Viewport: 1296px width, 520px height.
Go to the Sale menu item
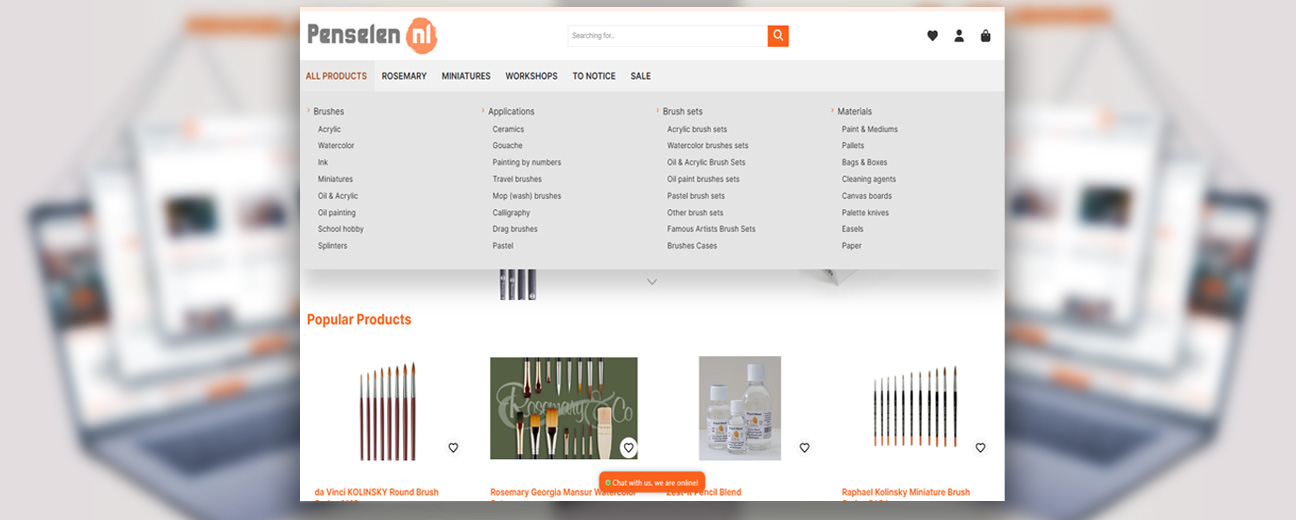pyautogui.click(x=640, y=76)
